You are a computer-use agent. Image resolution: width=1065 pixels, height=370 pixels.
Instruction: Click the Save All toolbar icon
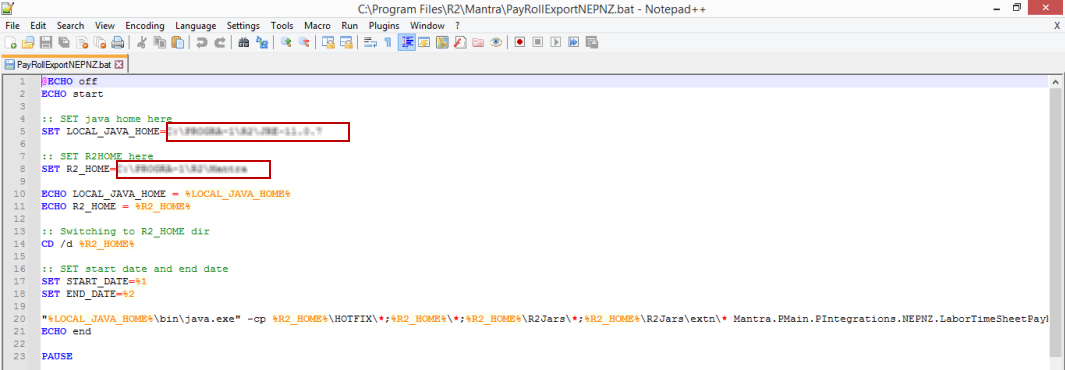pyautogui.click(x=64, y=43)
